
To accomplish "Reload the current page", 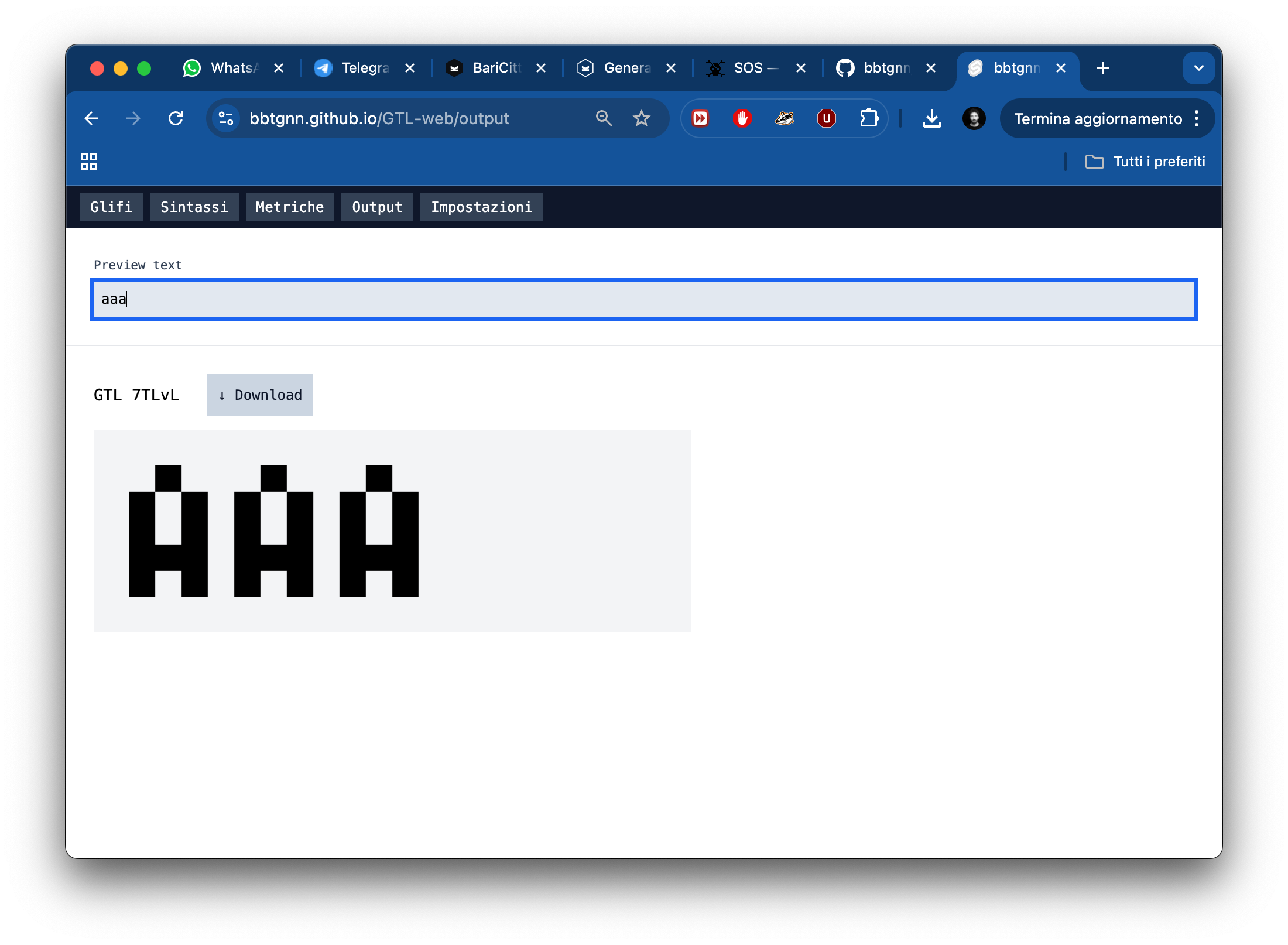I will 176,119.
